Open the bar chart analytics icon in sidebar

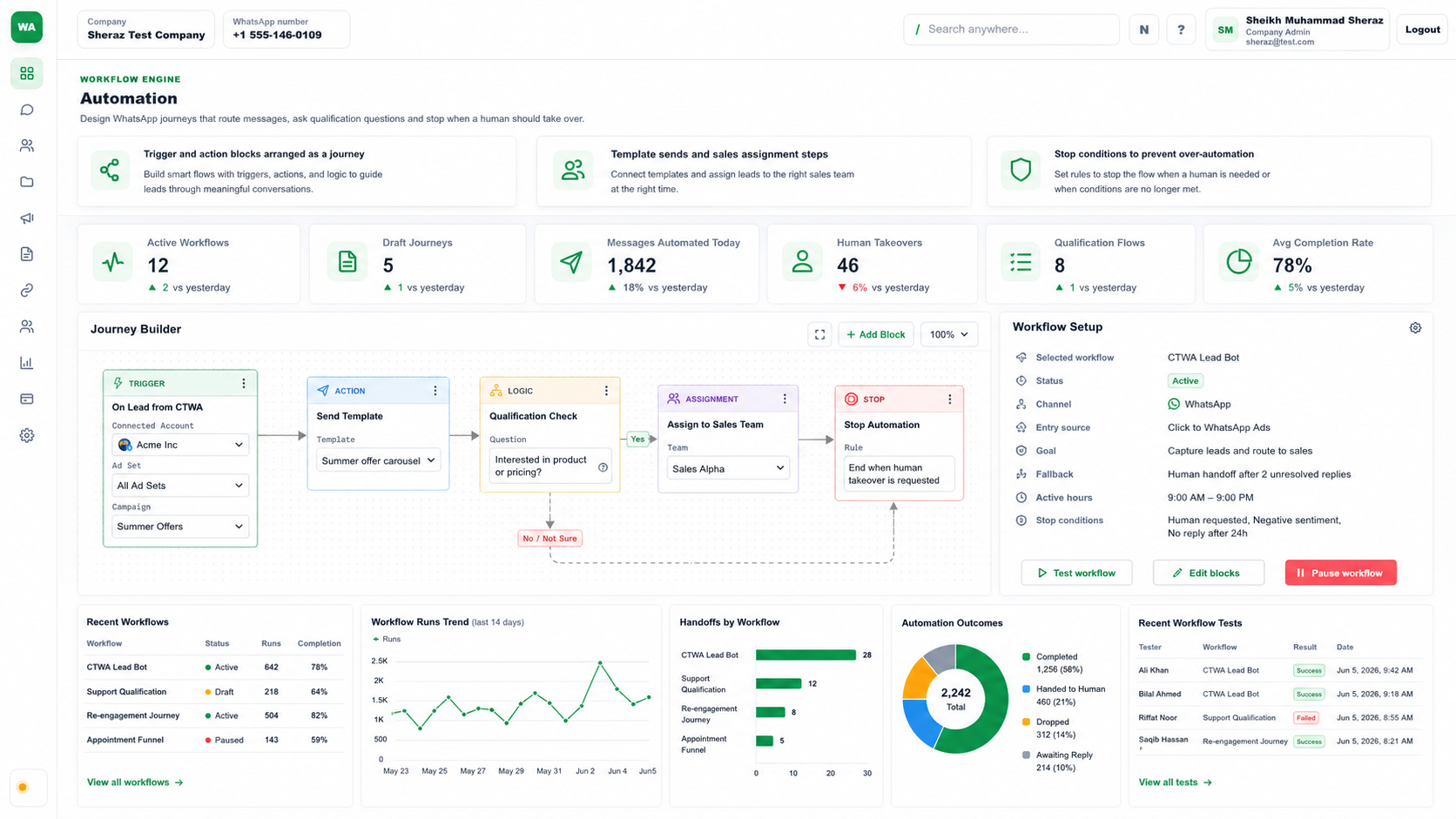27,363
